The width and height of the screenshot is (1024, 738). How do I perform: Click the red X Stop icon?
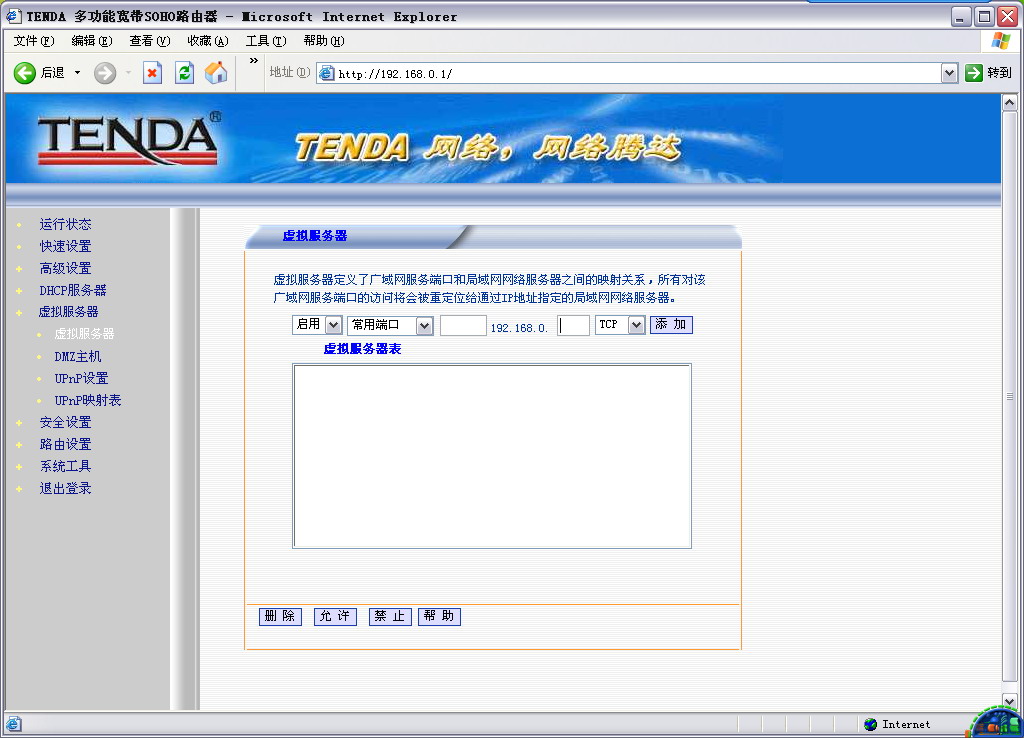click(x=152, y=72)
